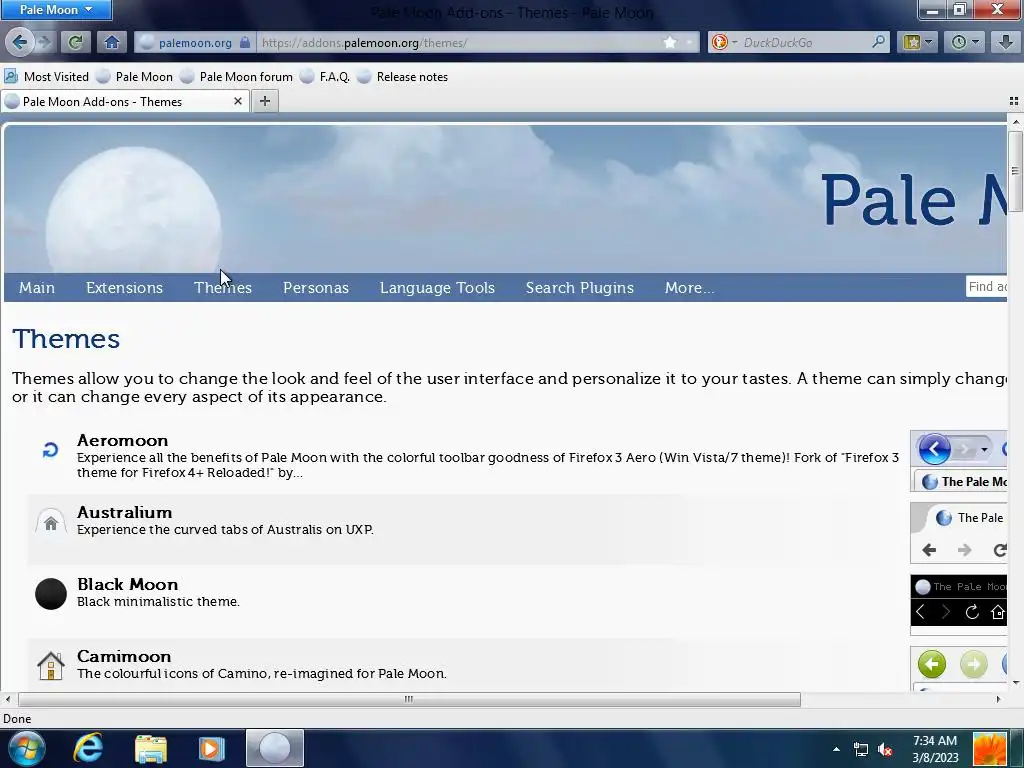Click the muted volume tray icon
This screenshot has height=768, width=1024.
click(x=886, y=750)
